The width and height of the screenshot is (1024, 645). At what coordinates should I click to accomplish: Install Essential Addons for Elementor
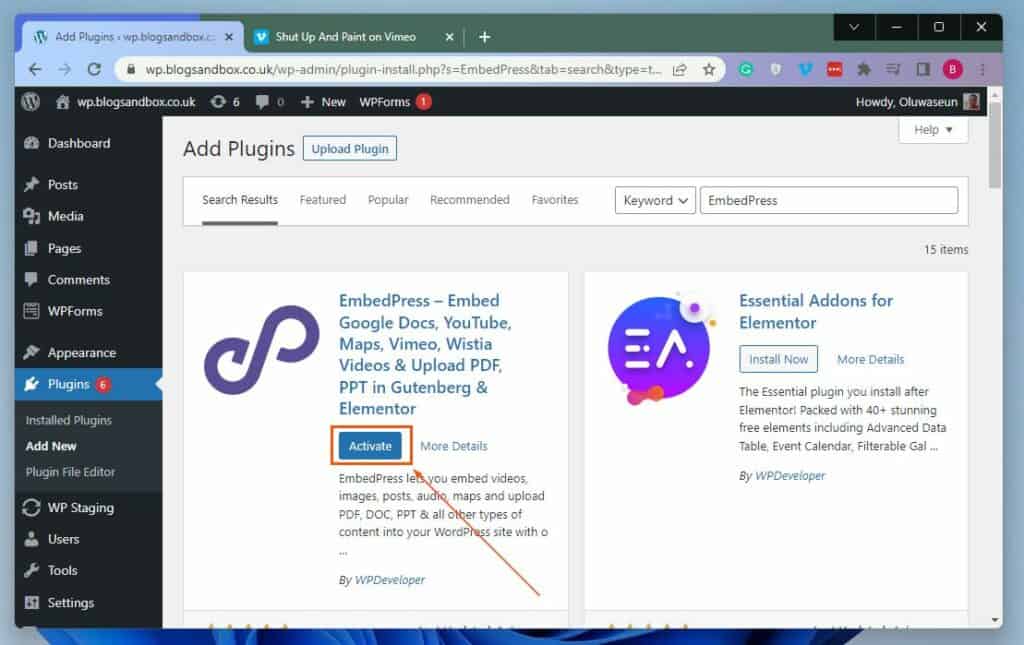pyautogui.click(x=778, y=359)
